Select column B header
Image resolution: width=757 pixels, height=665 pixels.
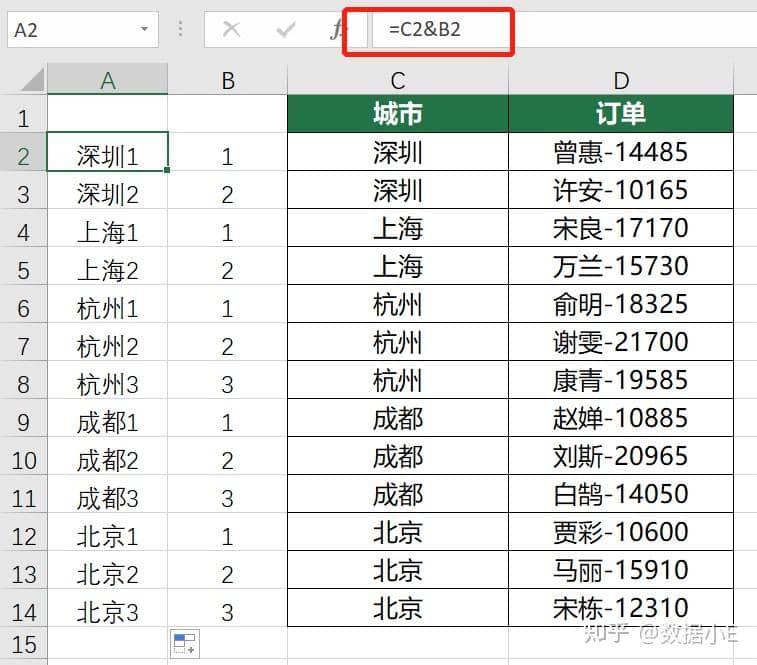coord(227,81)
